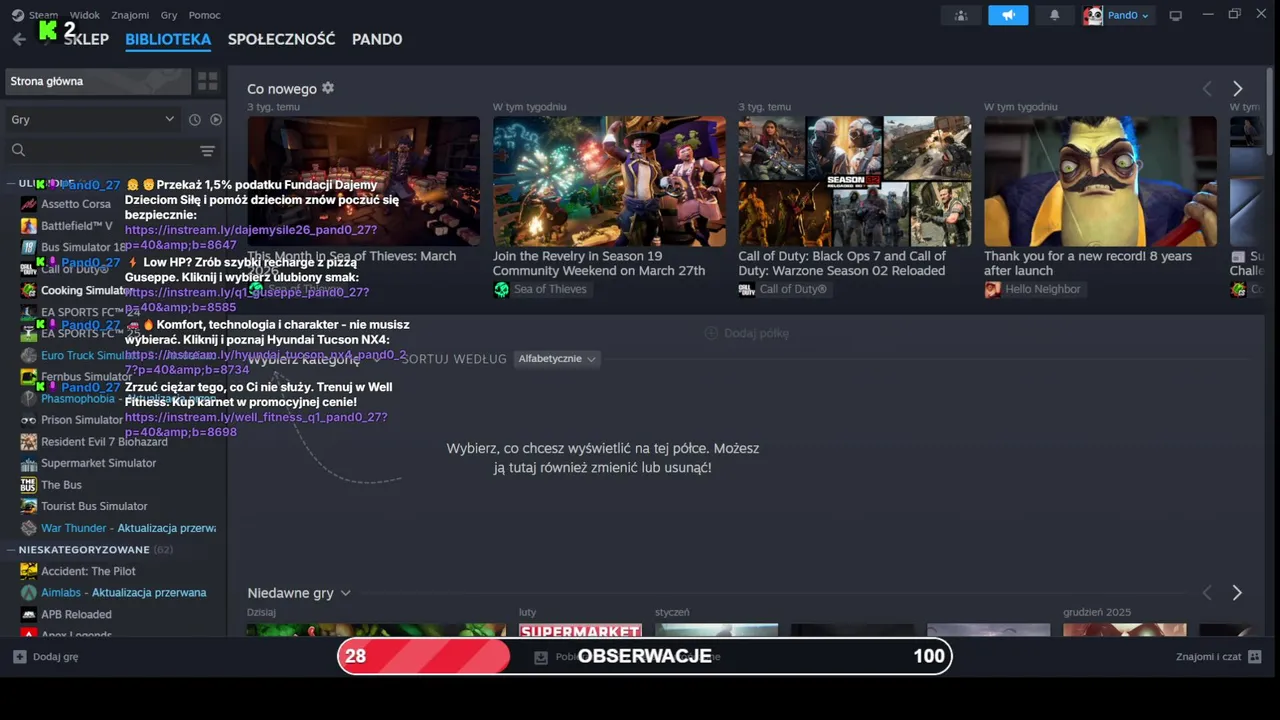
Task: Click The Bus game icon
Action: tap(29, 485)
